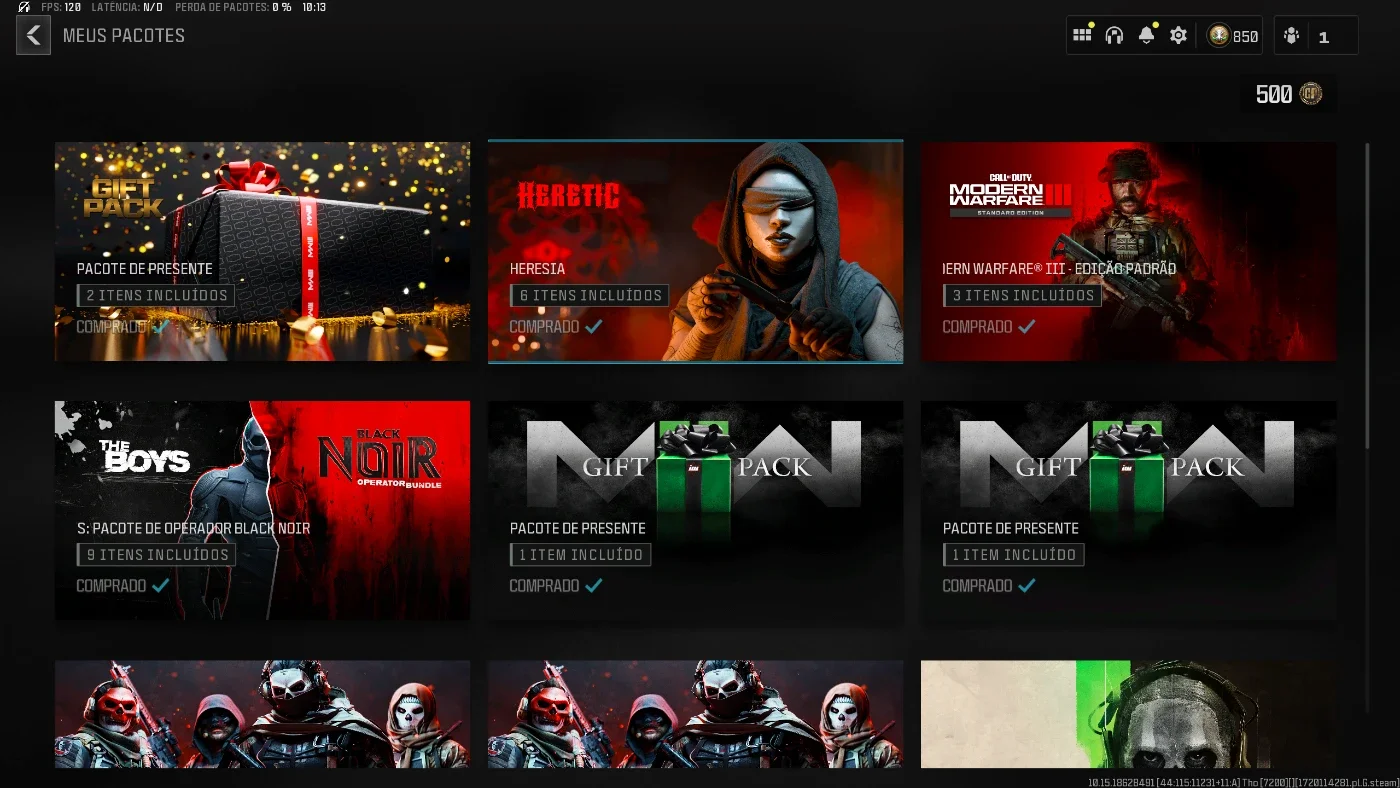1400x788 pixels.
Task: Go back using the arrow button
Action: pyautogui.click(x=33, y=36)
